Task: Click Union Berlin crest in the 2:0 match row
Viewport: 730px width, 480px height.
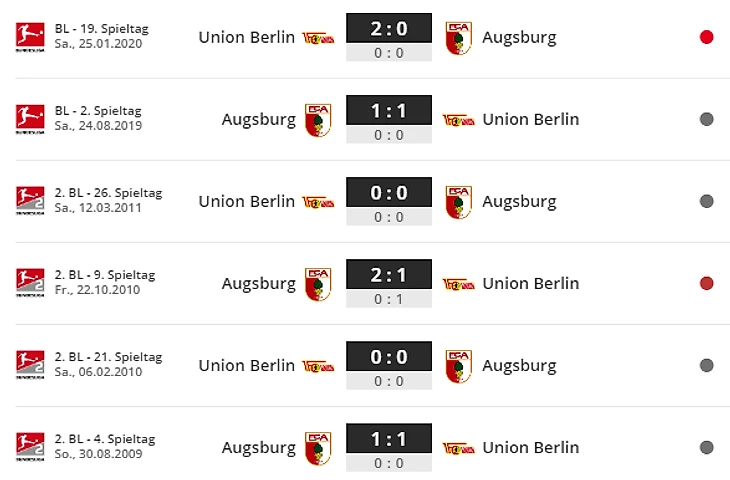Action: [318, 38]
